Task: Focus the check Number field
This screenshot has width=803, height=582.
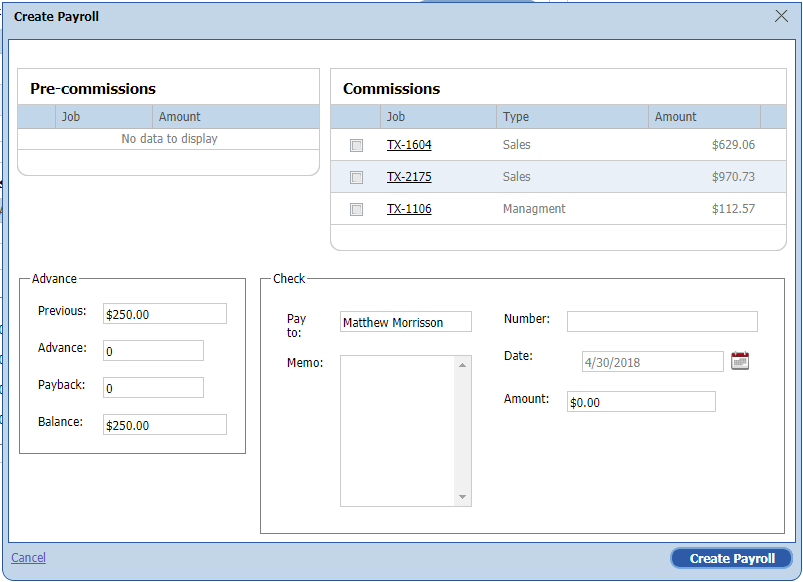Action: click(x=662, y=322)
